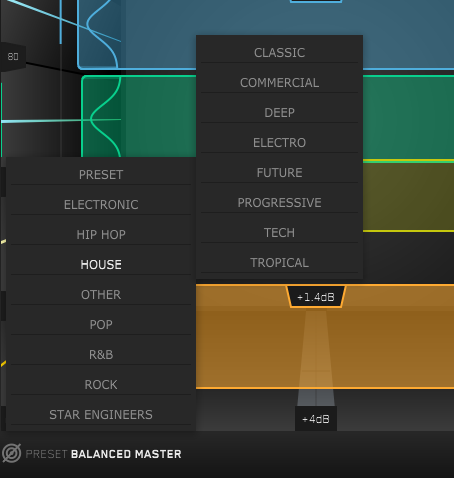The image size is (454, 478).
Task: Open the Hip Hop preset category
Action: pyautogui.click(x=101, y=235)
